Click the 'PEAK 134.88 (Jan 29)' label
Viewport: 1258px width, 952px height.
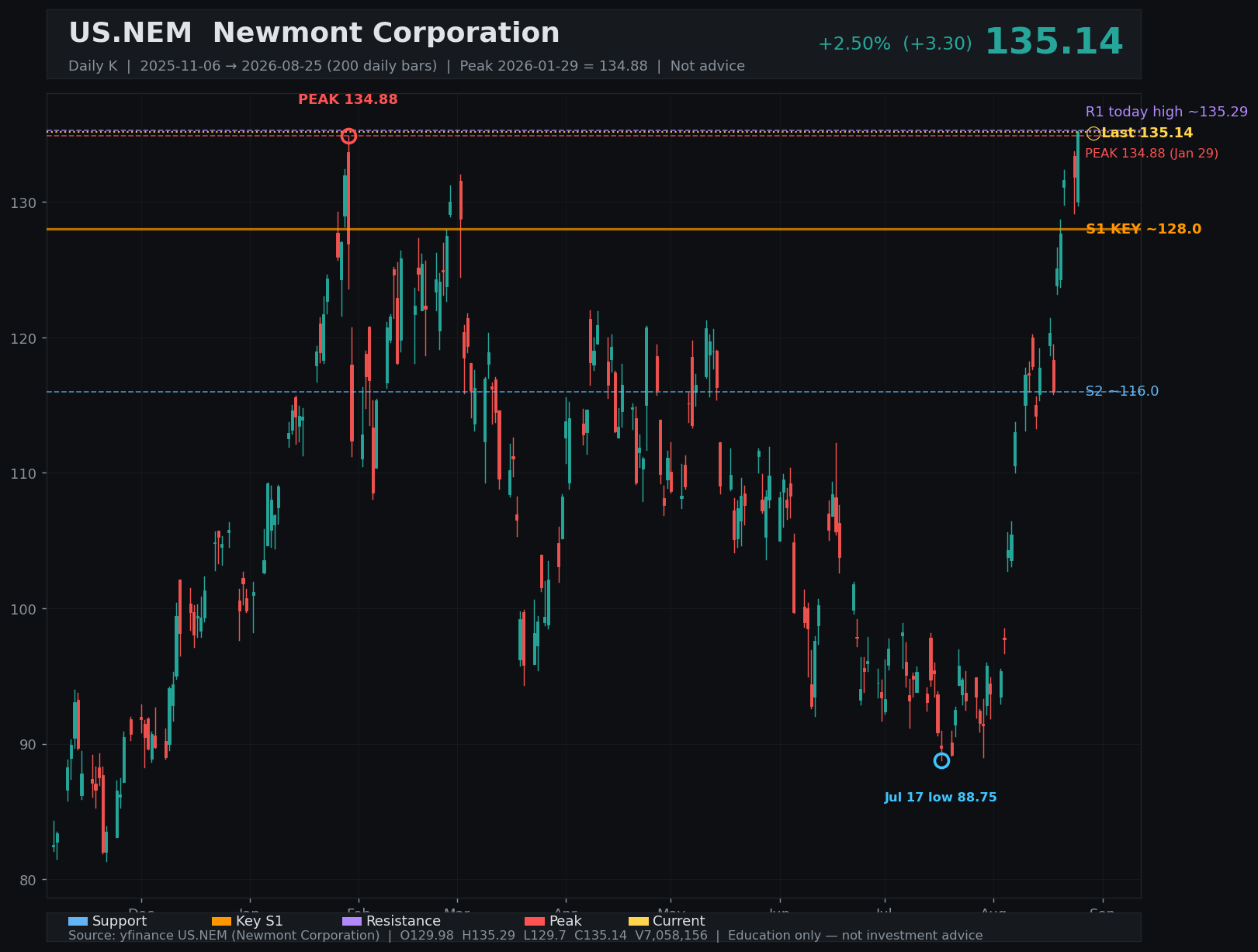(1152, 154)
